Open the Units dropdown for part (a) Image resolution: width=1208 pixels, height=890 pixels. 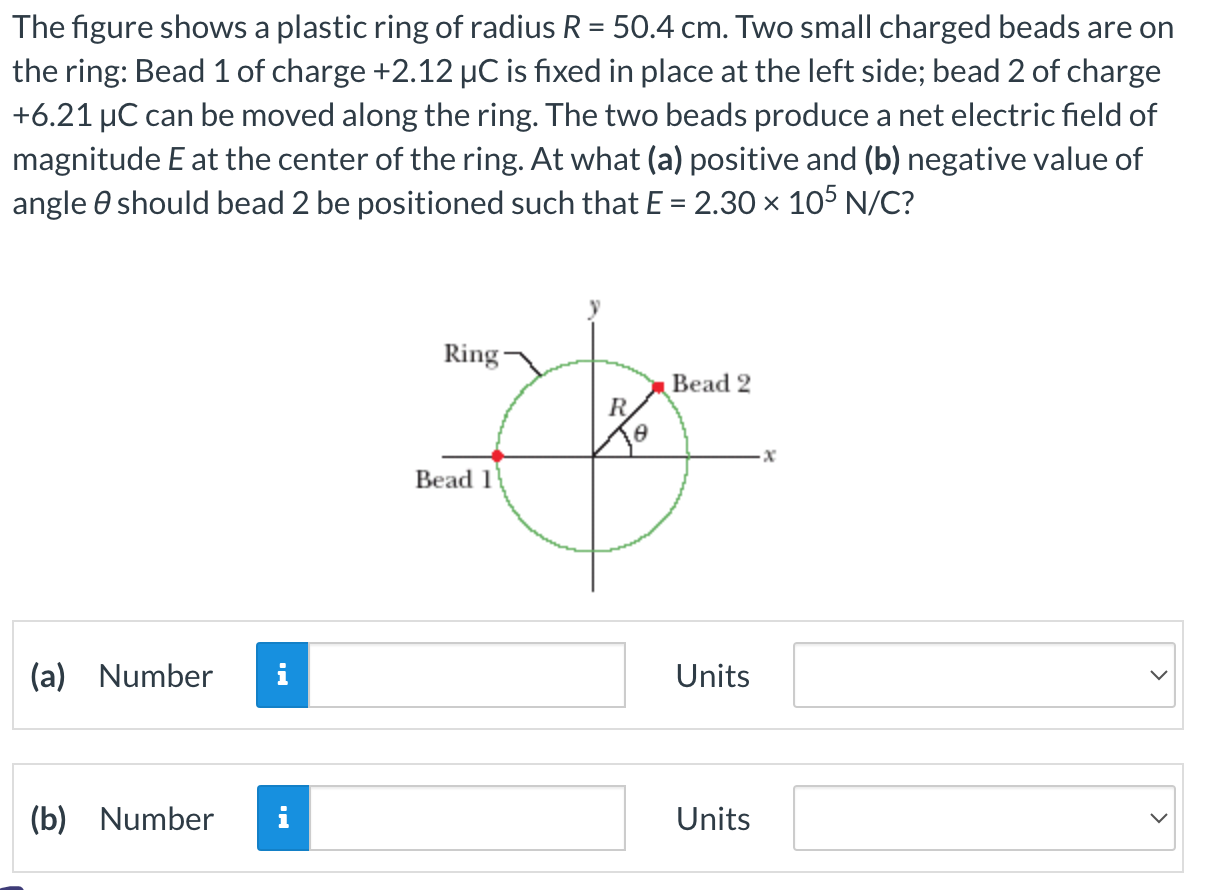pos(984,676)
